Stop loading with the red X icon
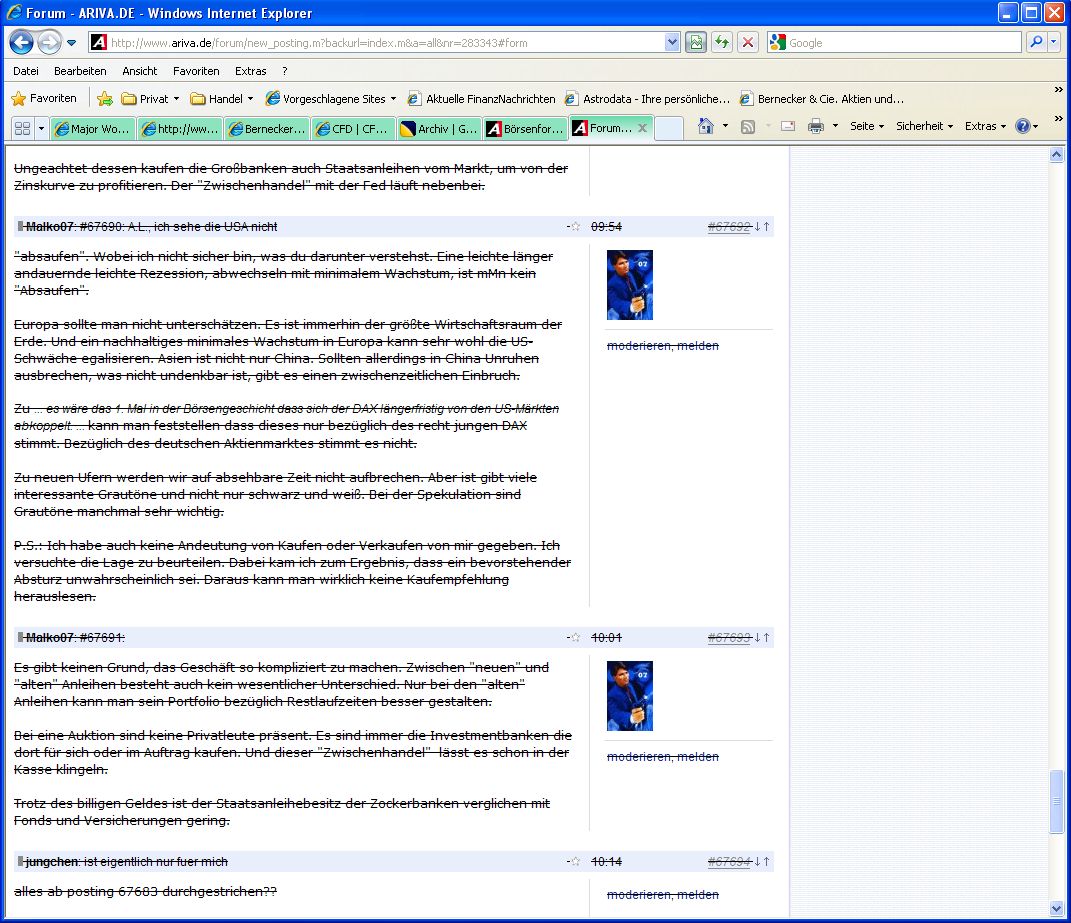The width and height of the screenshot is (1071, 923). pos(748,42)
